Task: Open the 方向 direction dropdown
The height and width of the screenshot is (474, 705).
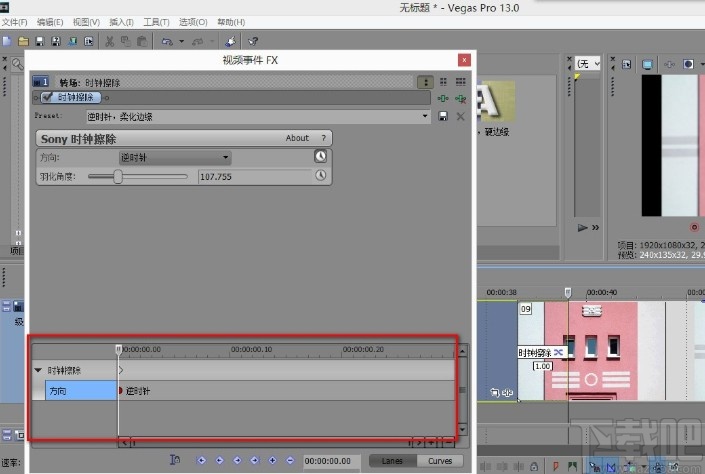Action: 175,157
